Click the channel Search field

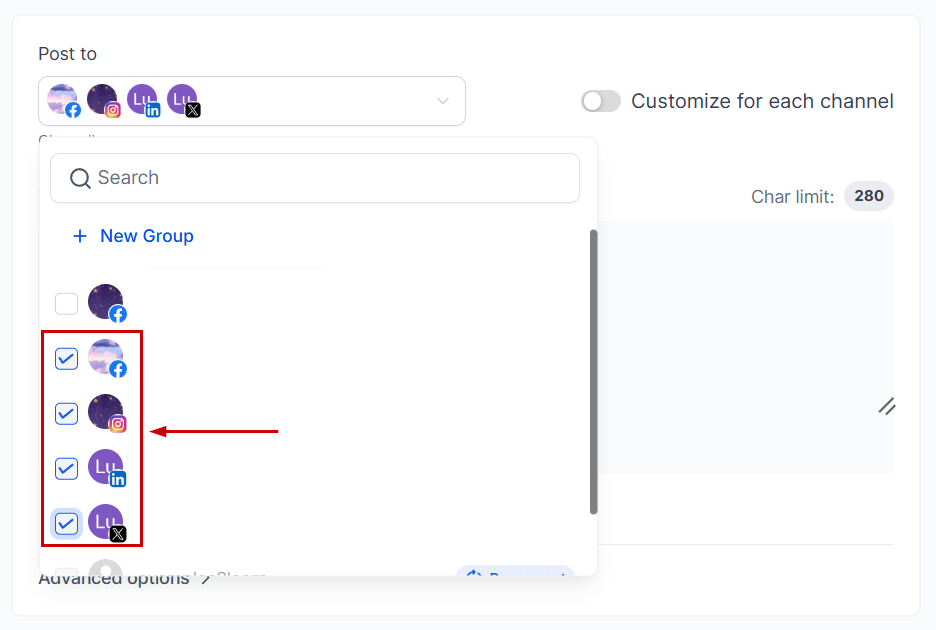click(315, 178)
